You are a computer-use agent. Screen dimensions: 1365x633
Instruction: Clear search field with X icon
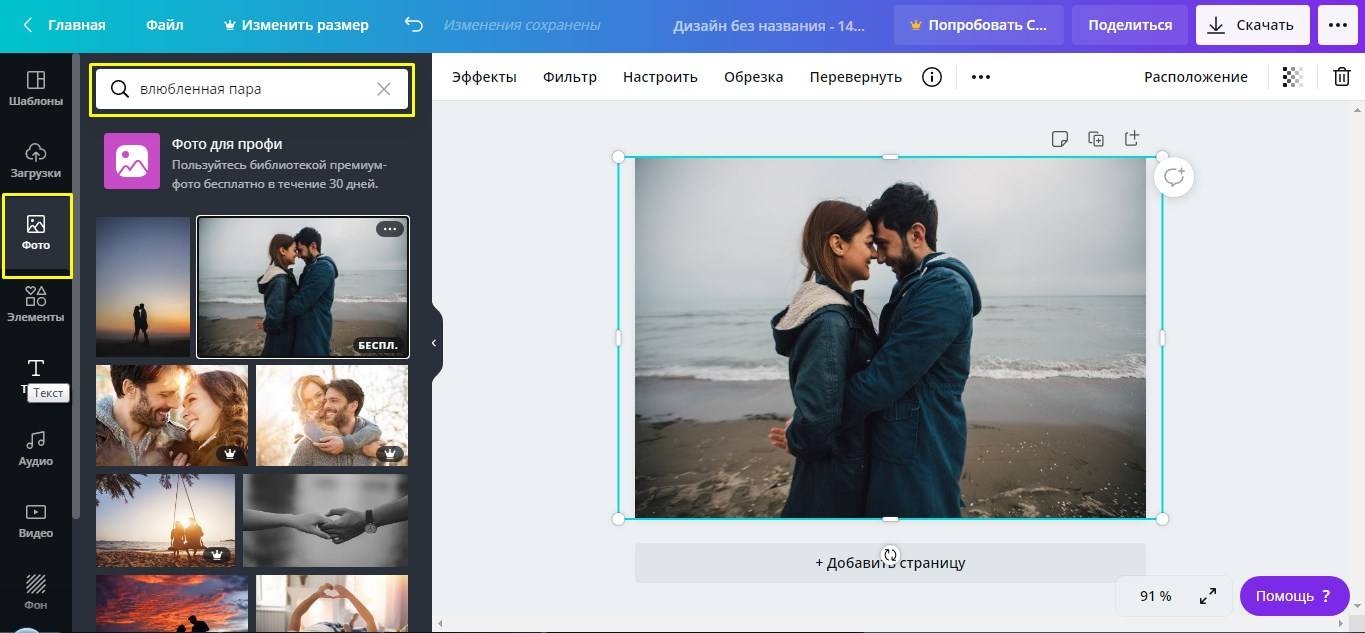[x=384, y=89]
